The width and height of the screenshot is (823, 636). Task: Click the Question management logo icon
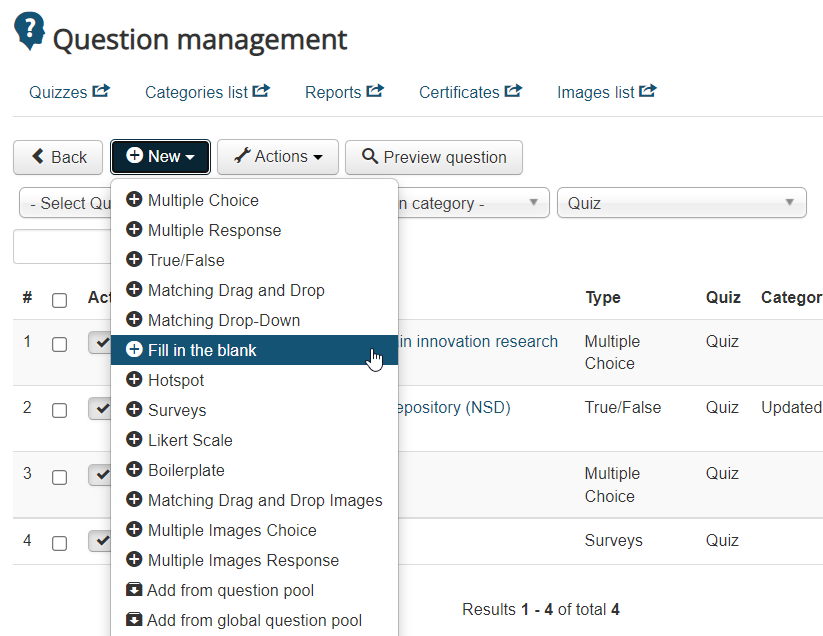click(30, 32)
